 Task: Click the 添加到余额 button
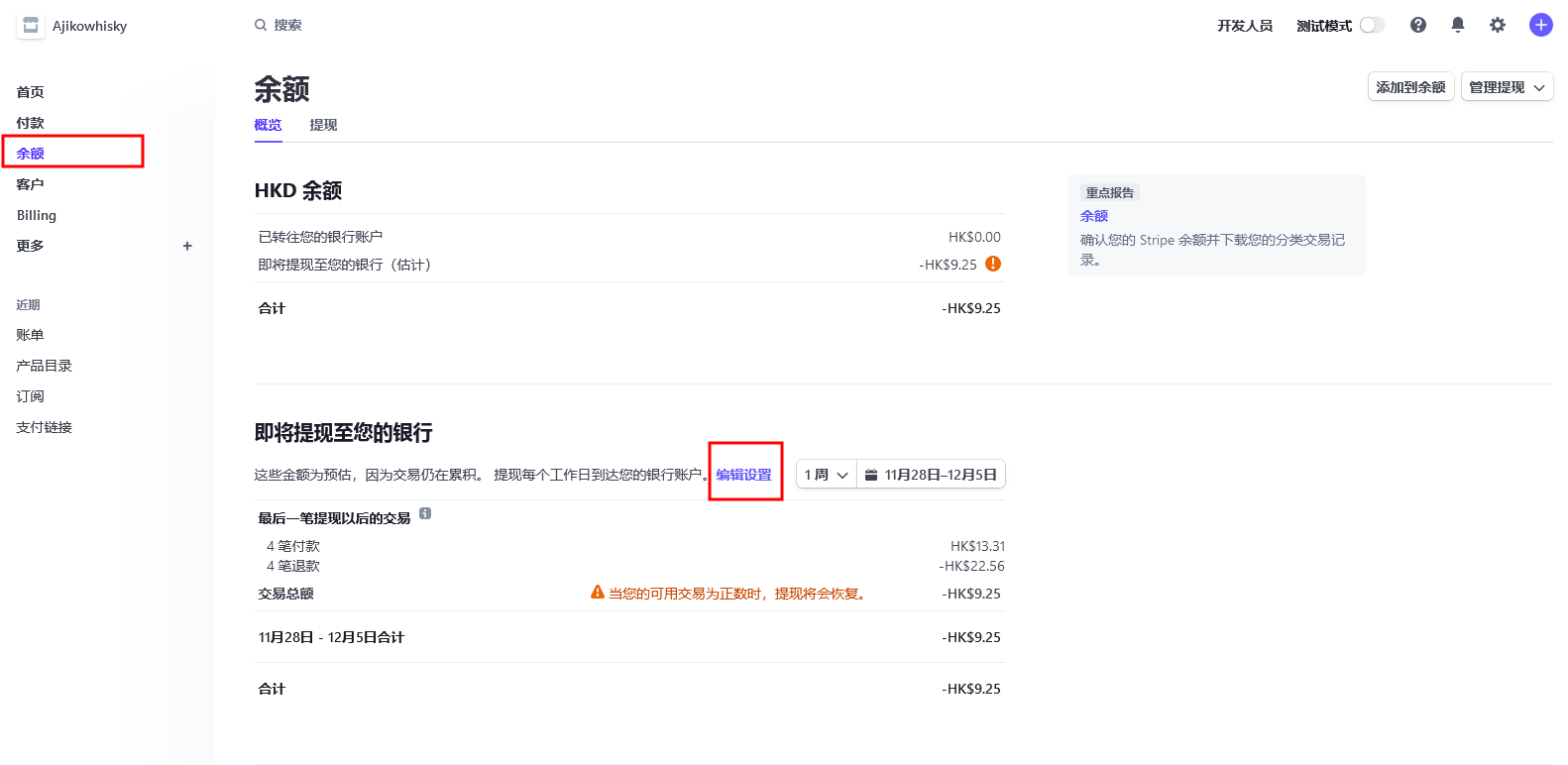point(1410,87)
